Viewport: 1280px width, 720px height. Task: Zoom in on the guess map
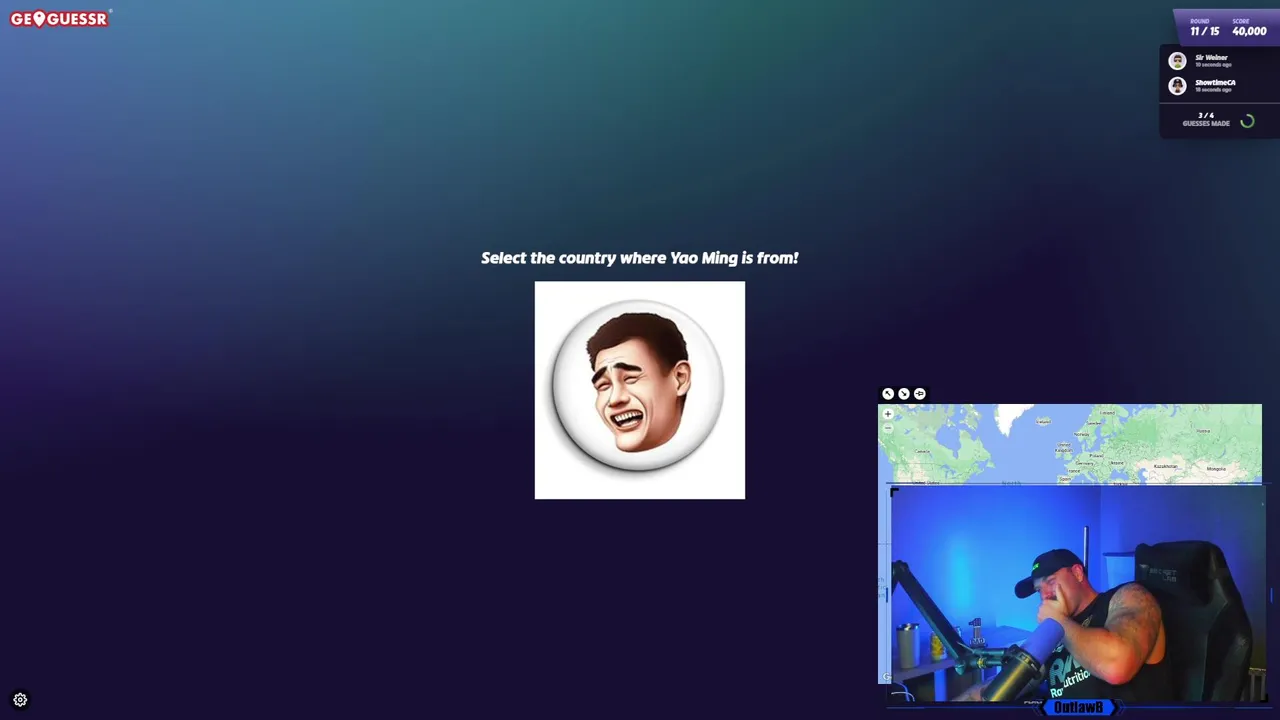pos(888,414)
